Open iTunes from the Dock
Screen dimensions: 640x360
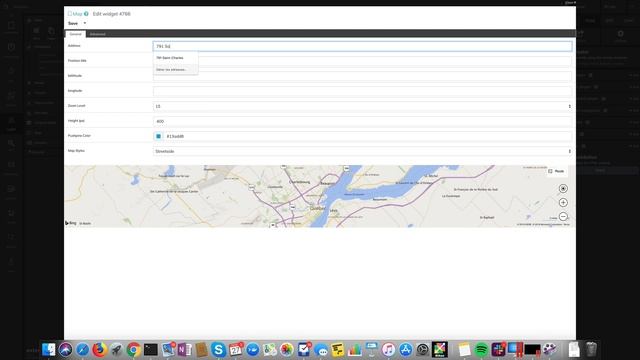click(x=389, y=349)
